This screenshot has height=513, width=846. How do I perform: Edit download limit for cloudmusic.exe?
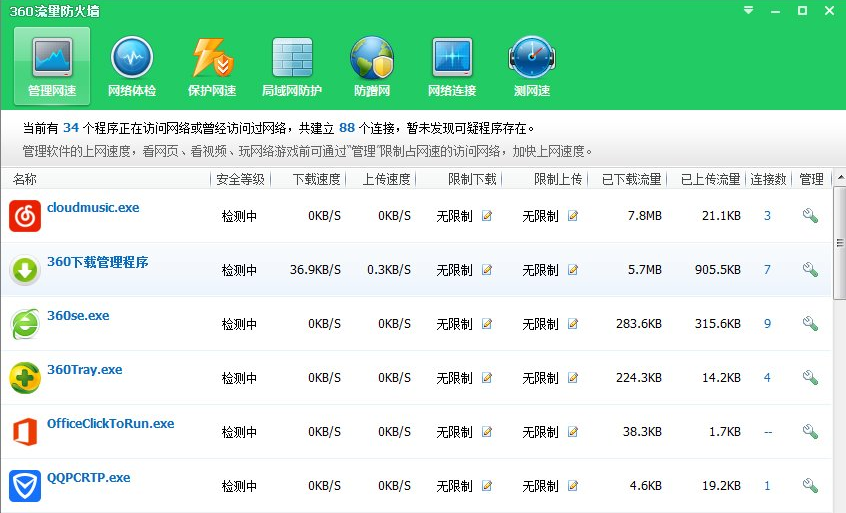487,216
